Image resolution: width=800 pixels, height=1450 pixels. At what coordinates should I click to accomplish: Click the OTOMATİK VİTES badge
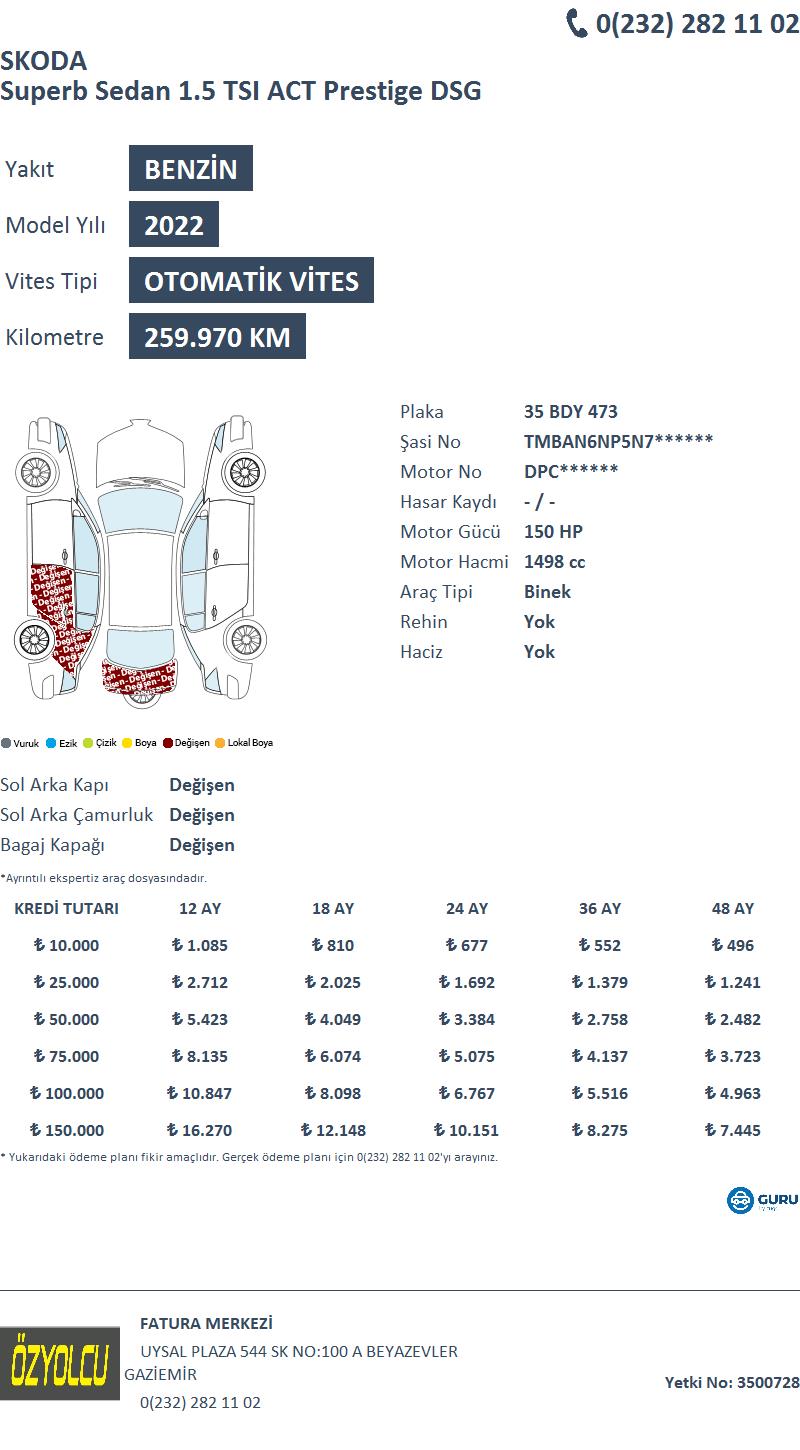click(x=251, y=280)
